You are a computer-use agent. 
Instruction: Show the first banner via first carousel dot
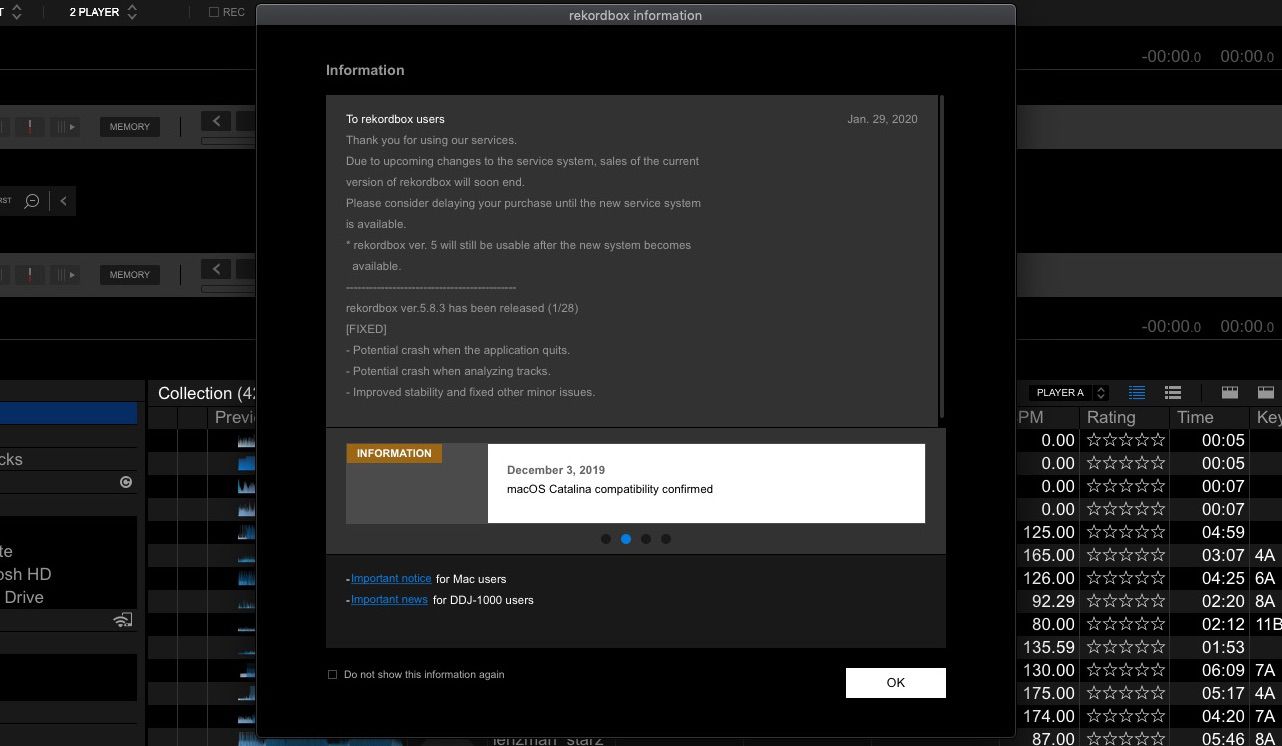pyautogui.click(x=606, y=539)
